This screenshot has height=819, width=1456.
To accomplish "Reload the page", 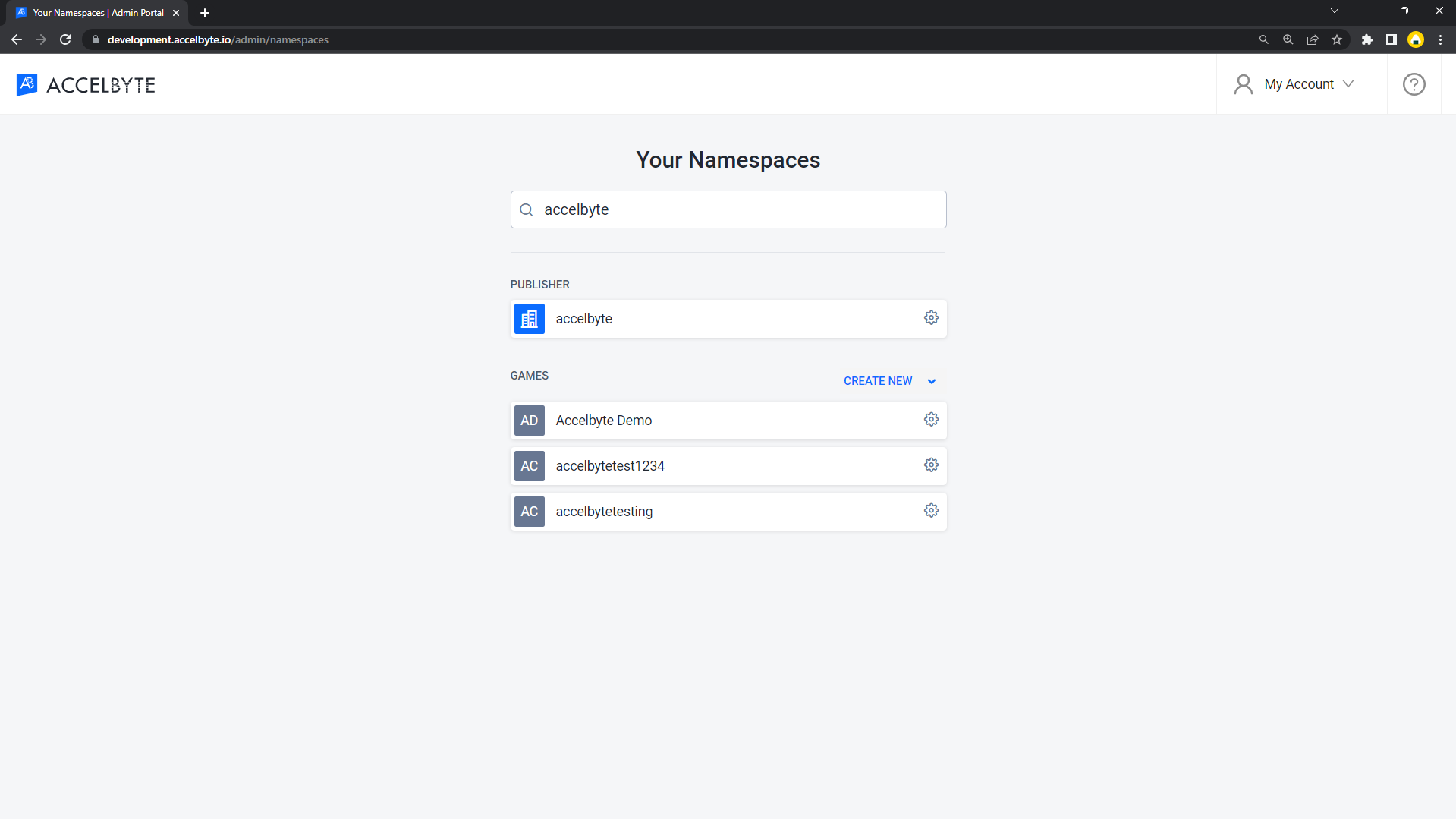I will (x=65, y=39).
